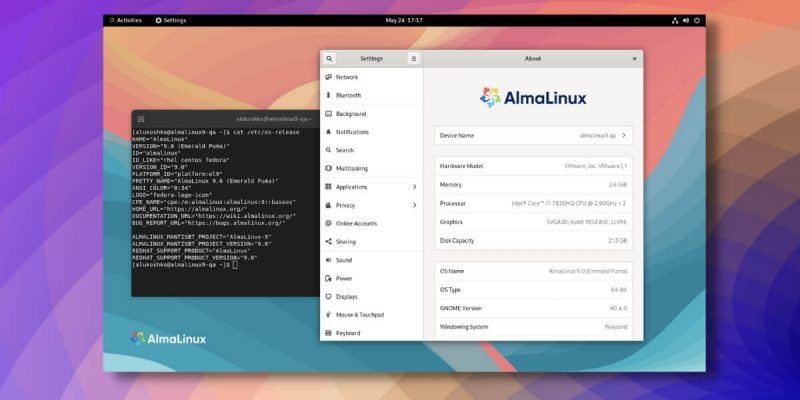Screen dimensions: 800x400
Task: Click the network status icon in top bar
Action: click(x=674, y=20)
